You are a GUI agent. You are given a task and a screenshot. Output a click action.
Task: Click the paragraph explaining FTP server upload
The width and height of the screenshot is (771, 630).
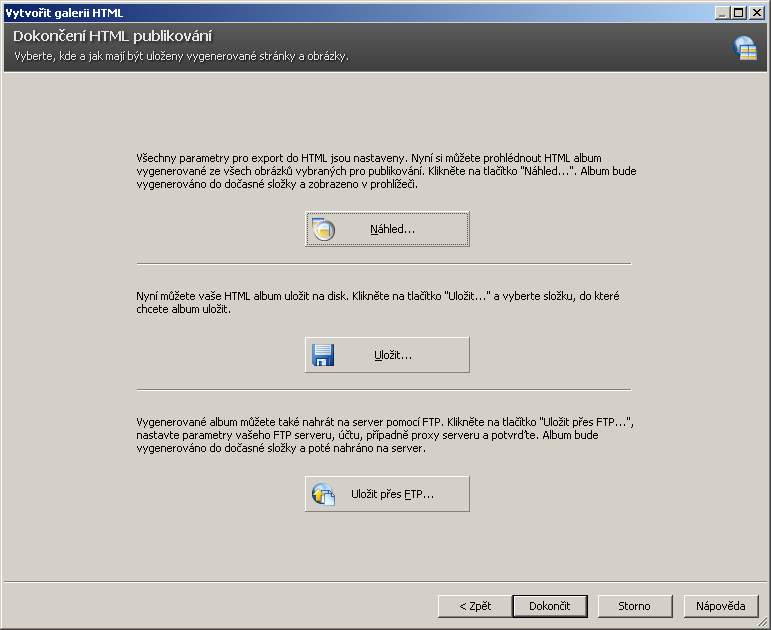tap(385, 436)
